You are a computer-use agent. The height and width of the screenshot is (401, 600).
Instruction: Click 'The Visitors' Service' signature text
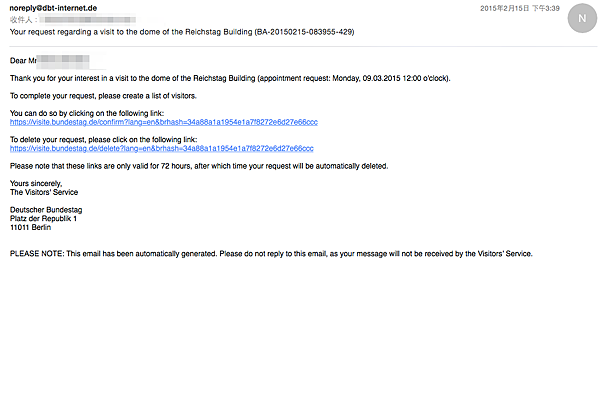[44, 192]
